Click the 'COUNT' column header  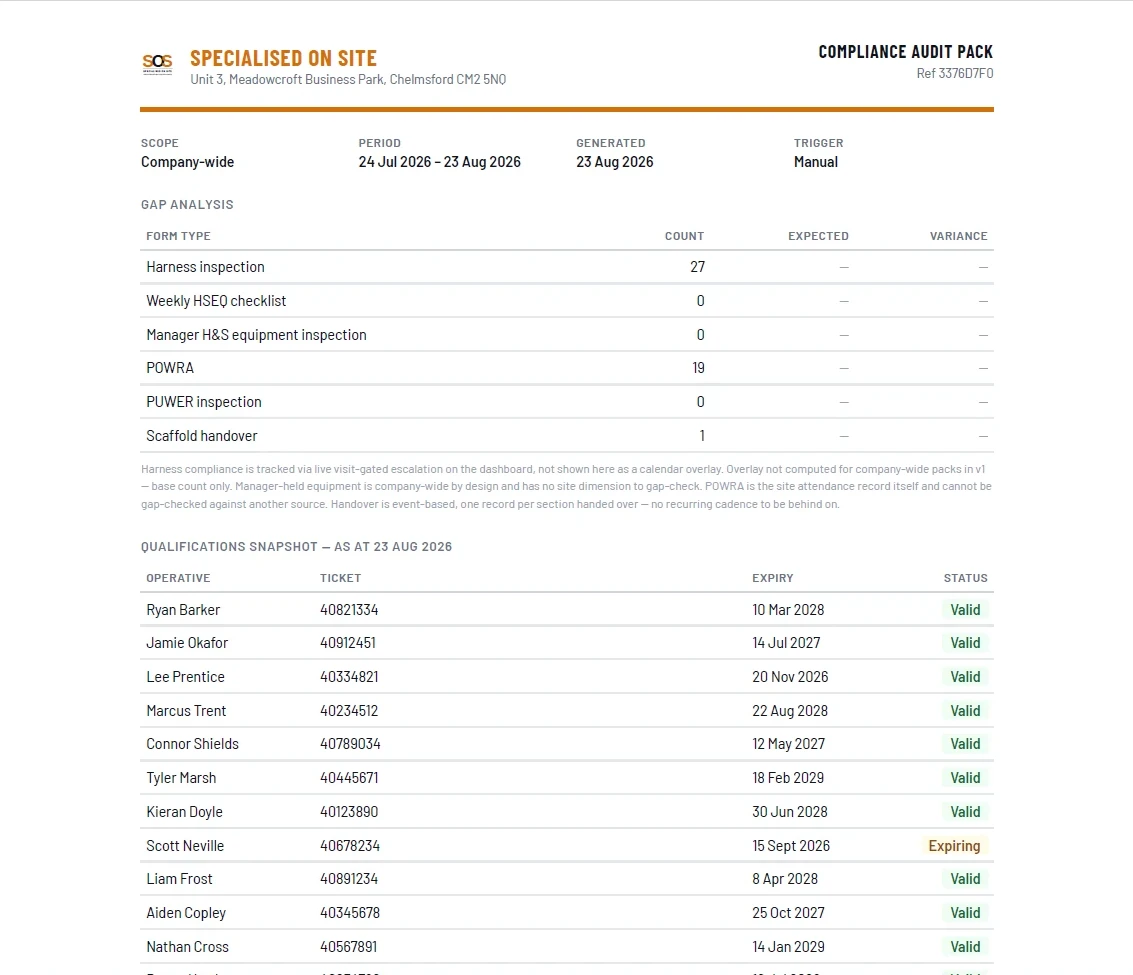(x=684, y=236)
